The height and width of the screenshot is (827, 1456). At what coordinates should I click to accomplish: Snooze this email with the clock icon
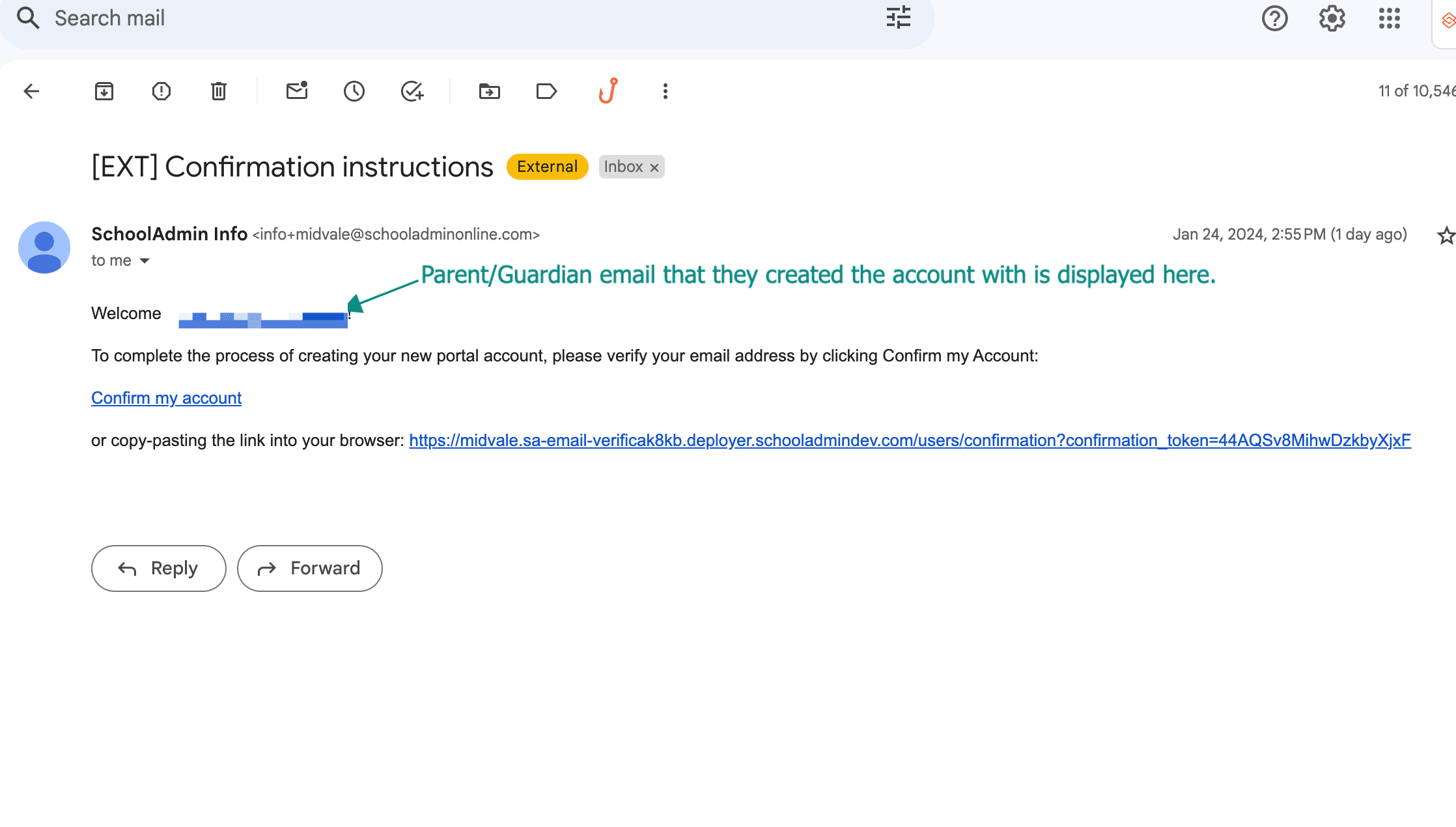click(x=354, y=91)
